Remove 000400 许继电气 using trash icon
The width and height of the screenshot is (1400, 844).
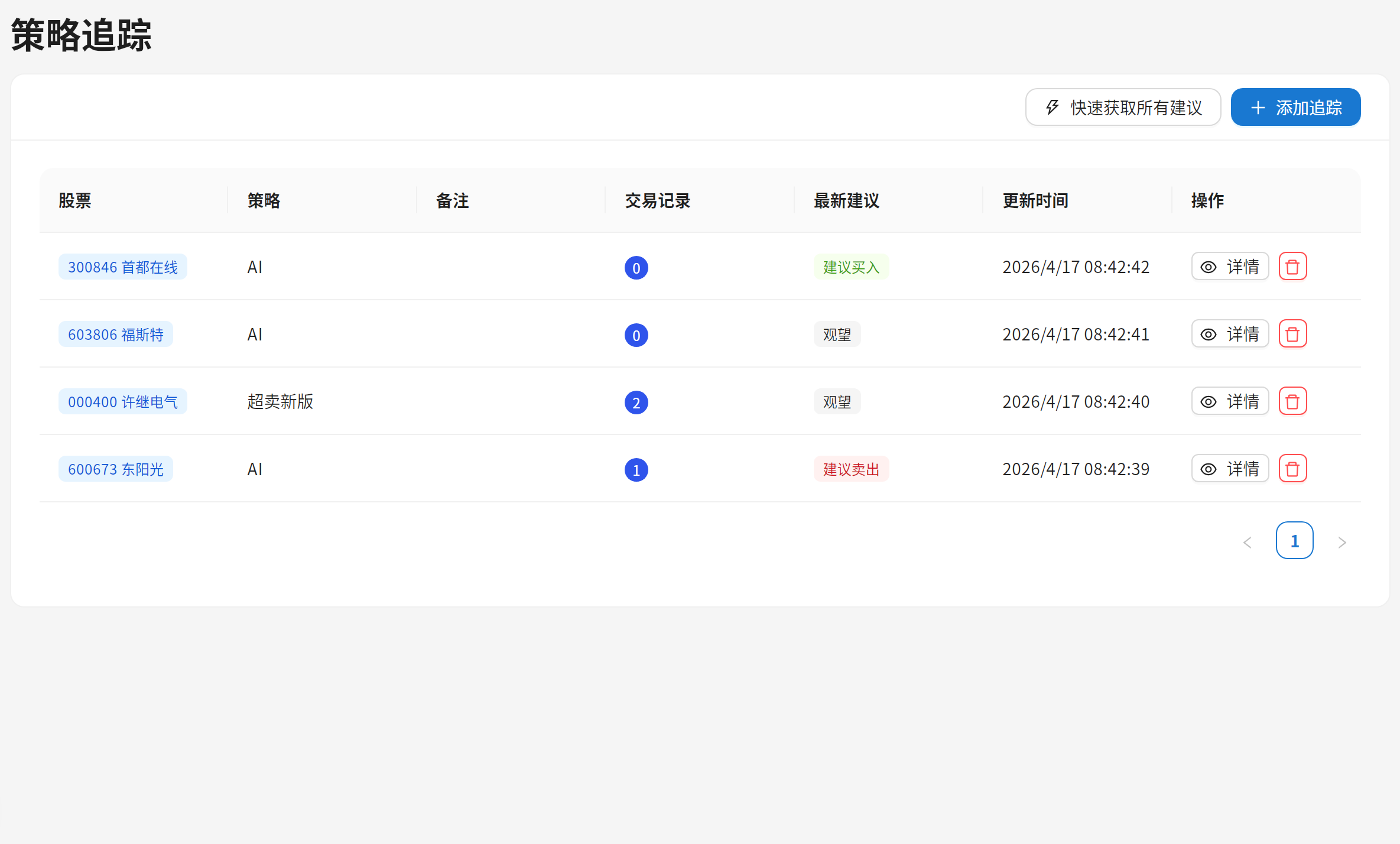1292,401
